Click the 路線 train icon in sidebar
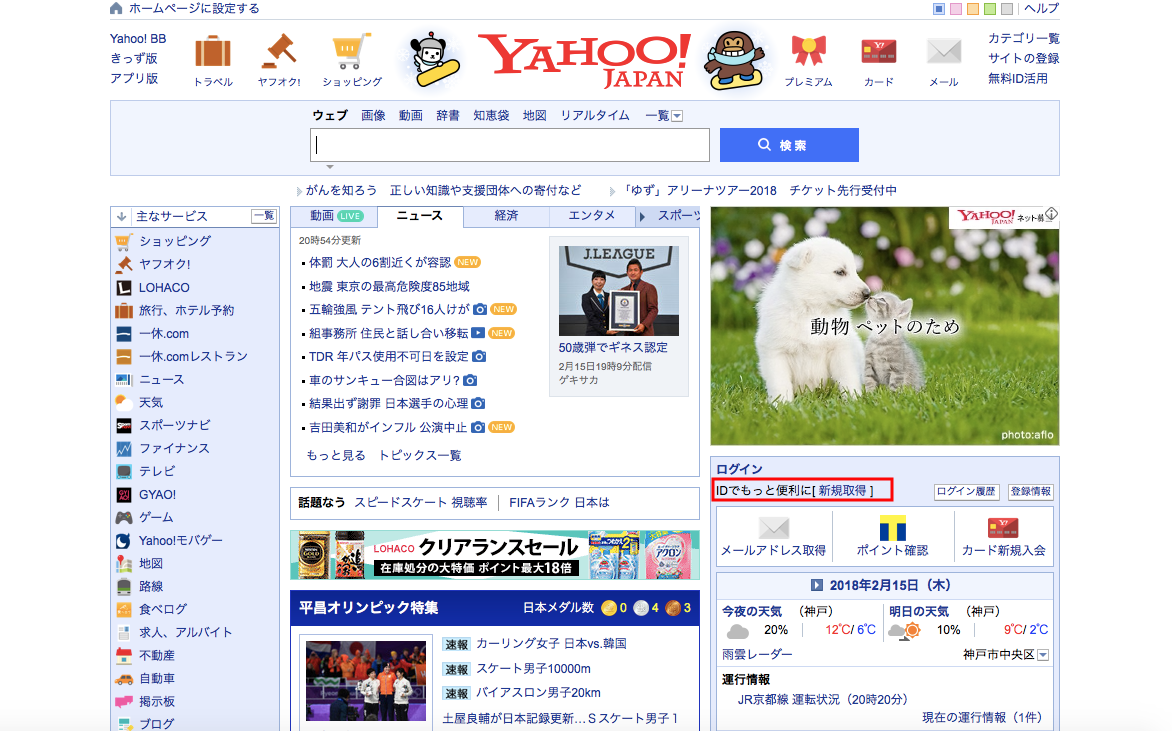Screen dimensions: 1172x731 click(124, 587)
